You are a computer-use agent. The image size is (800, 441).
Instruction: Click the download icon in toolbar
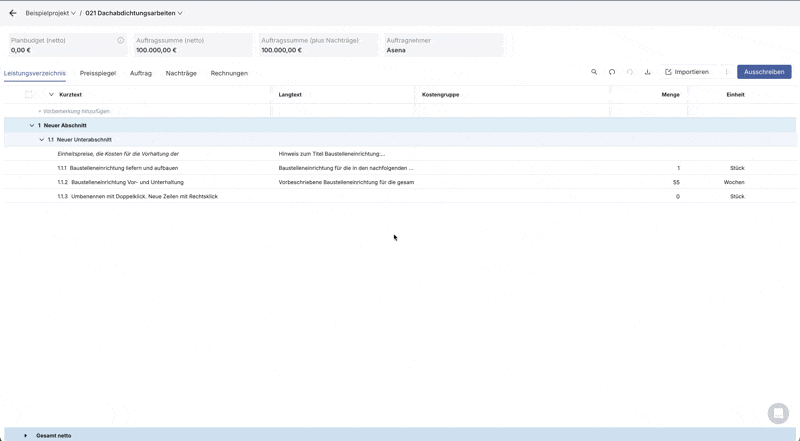648,72
